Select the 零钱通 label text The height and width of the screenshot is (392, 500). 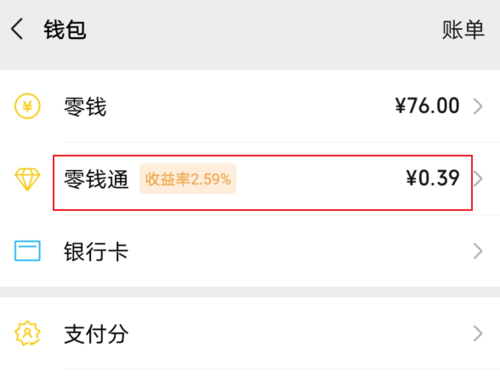pyautogui.click(x=96, y=179)
